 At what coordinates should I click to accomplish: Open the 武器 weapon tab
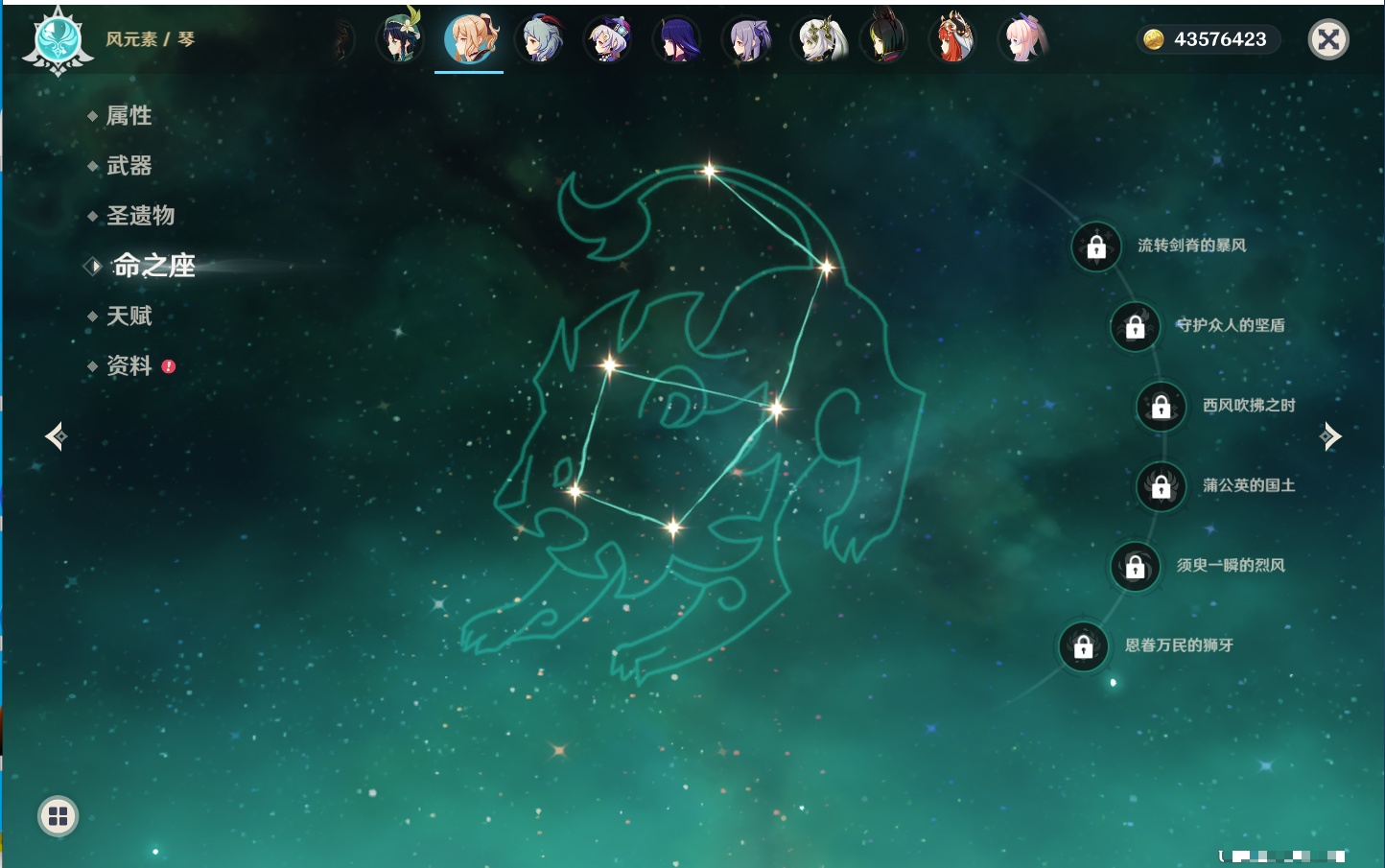(x=129, y=166)
